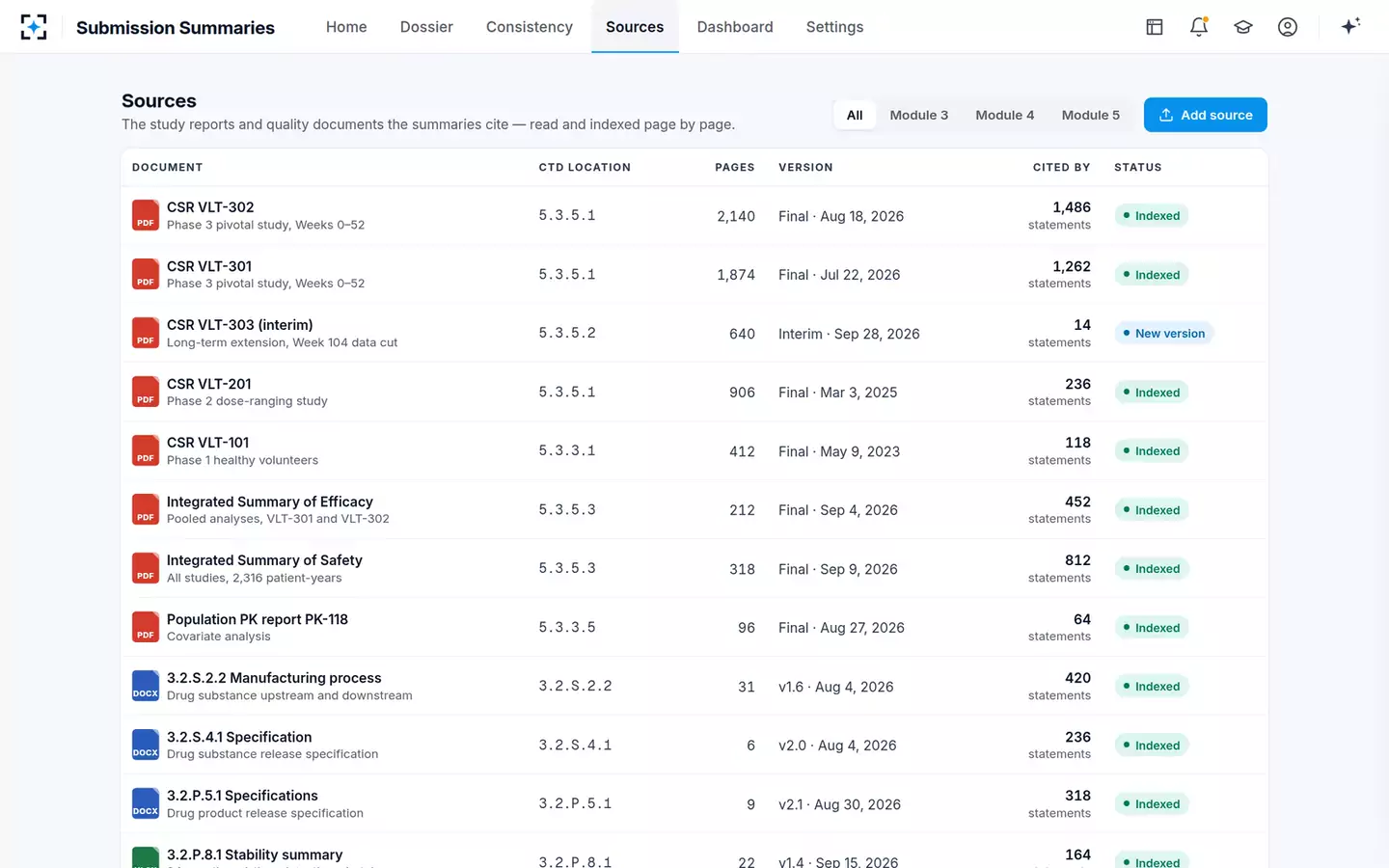Sort by the Cited By column header

pyautogui.click(x=1061, y=167)
